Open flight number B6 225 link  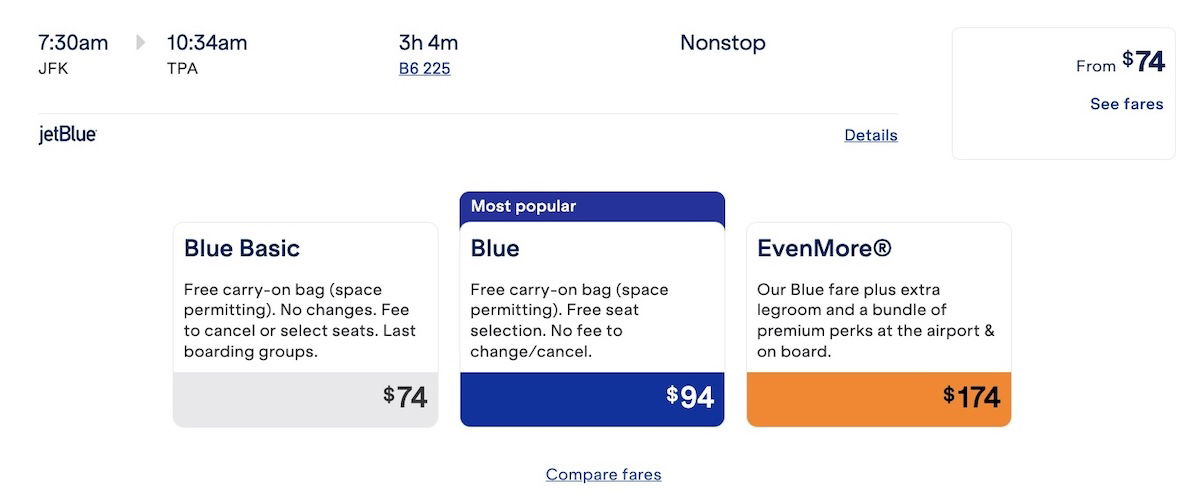(x=424, y=69)
